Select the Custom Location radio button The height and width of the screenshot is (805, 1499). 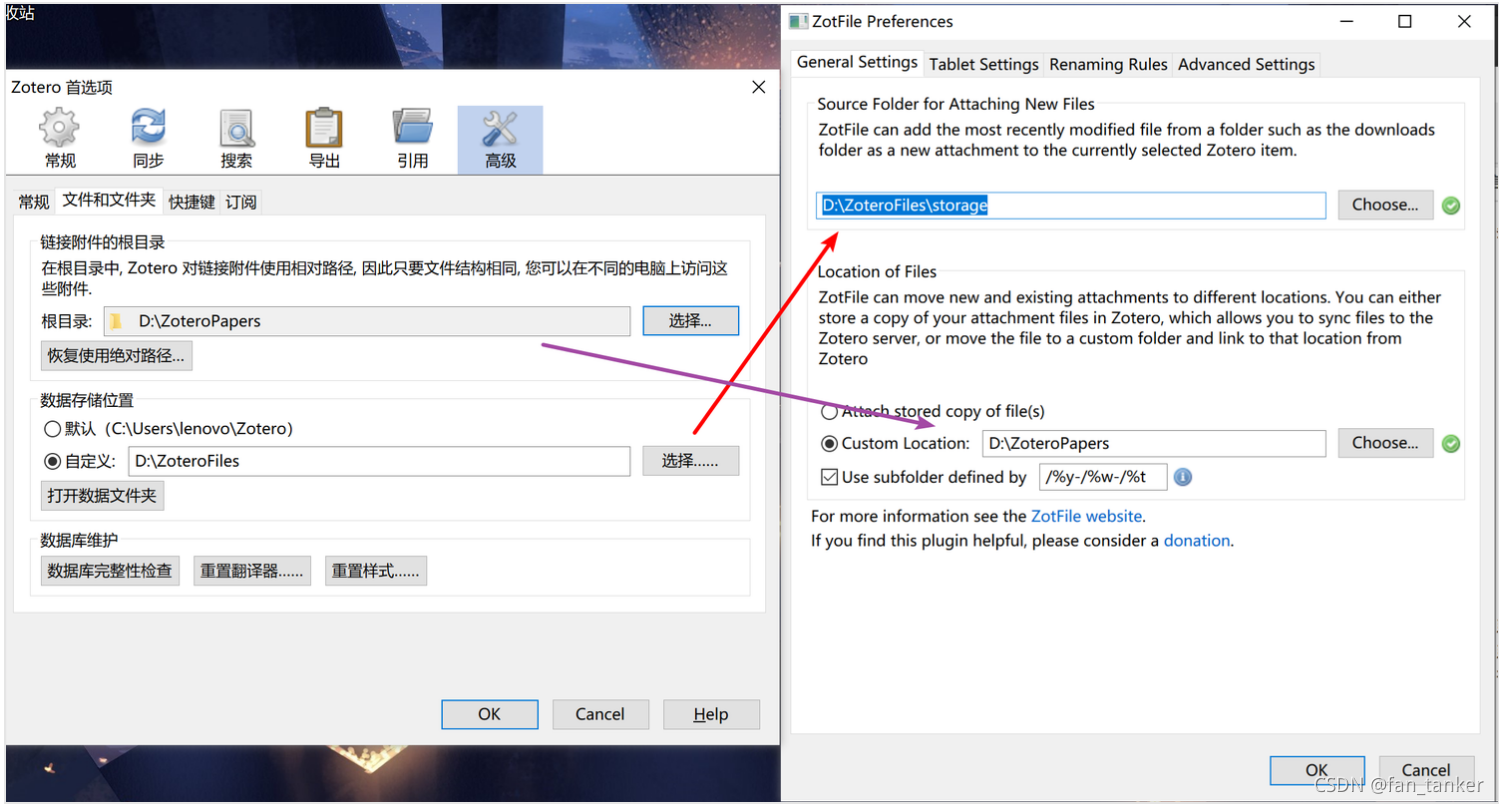829,443
